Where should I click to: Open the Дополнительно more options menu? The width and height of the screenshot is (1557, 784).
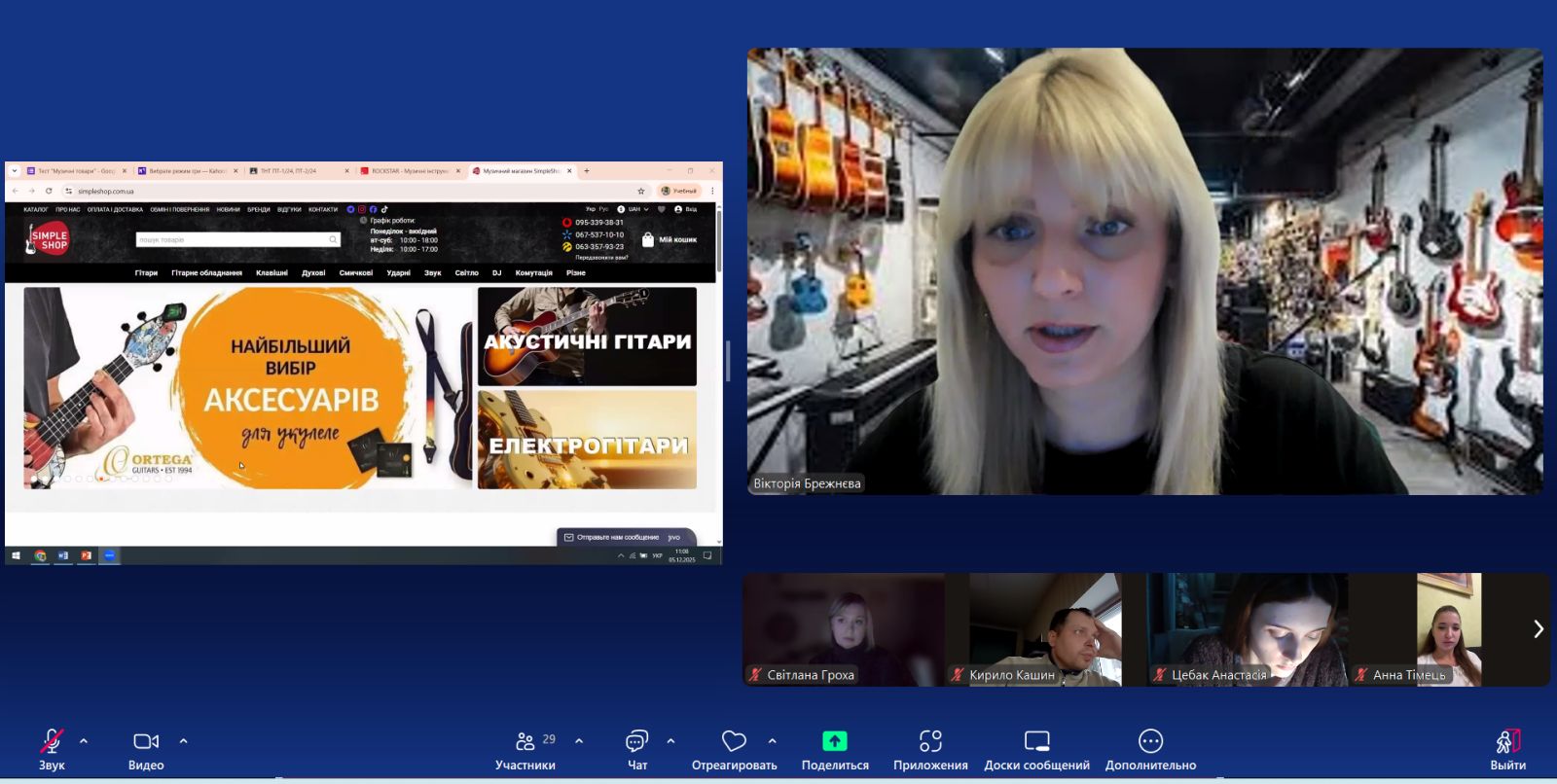[1150, 742]
